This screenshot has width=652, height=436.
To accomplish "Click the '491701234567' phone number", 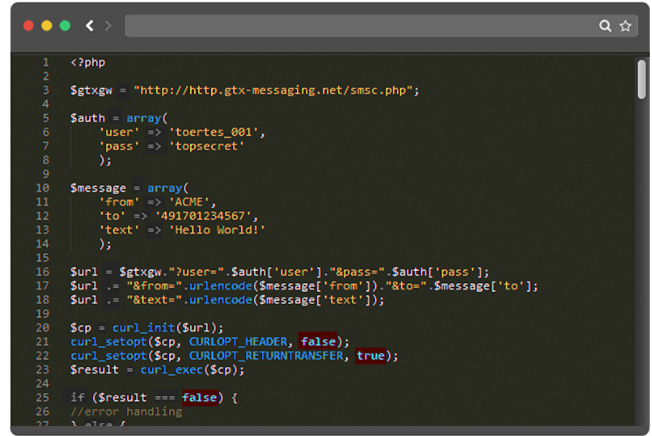I will (x=203, y=216).
